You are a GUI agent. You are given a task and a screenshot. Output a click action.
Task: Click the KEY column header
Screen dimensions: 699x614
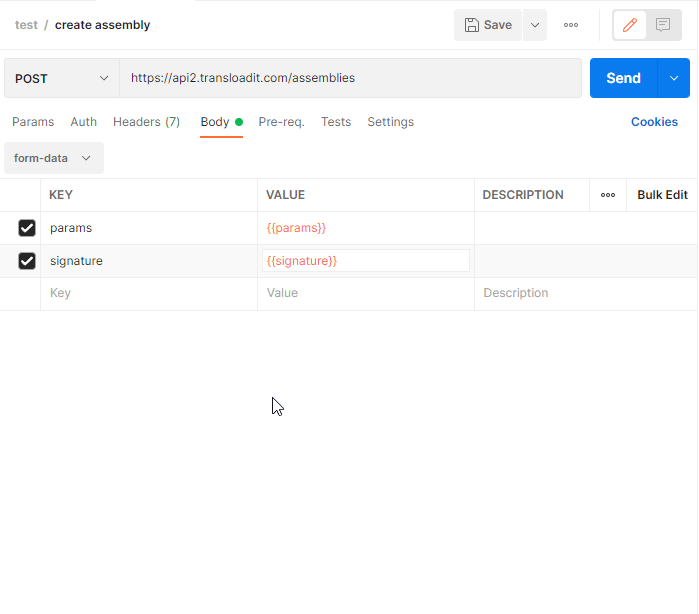61,195
